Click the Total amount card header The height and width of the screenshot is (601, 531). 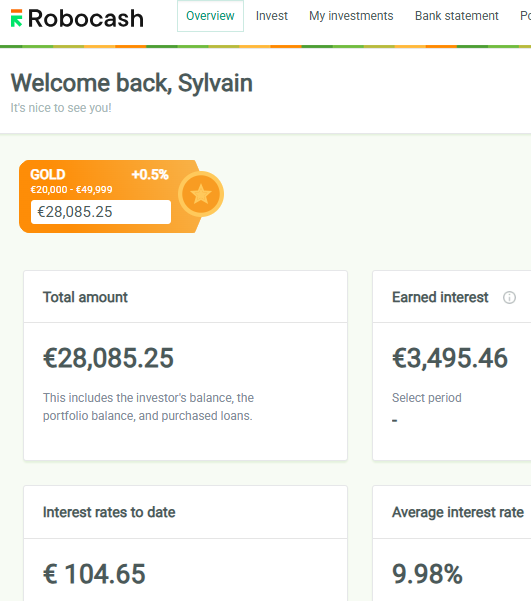click(x=186, y=297)
